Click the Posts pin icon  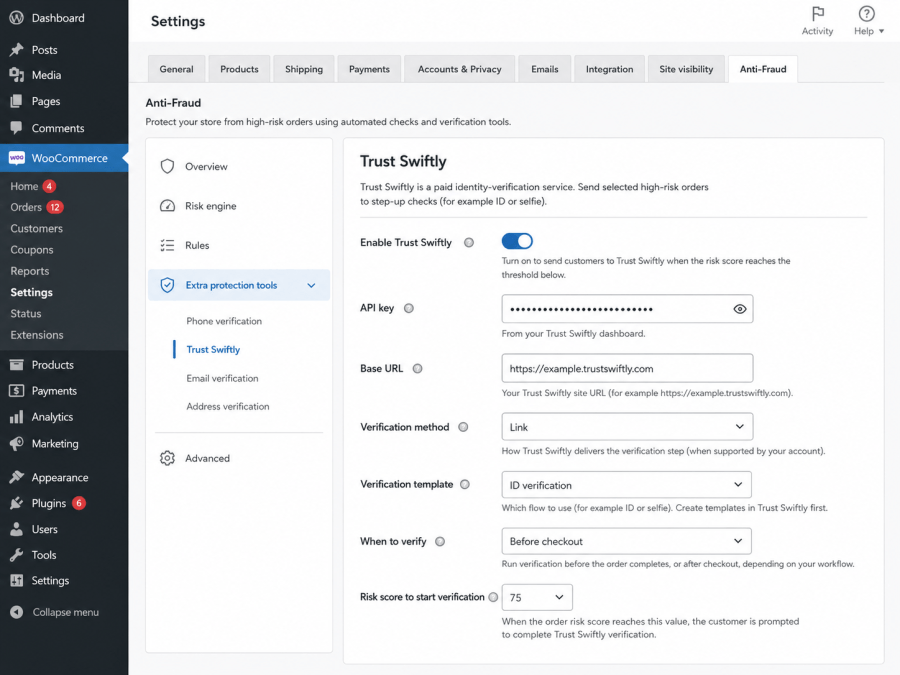tap(17, 50)
